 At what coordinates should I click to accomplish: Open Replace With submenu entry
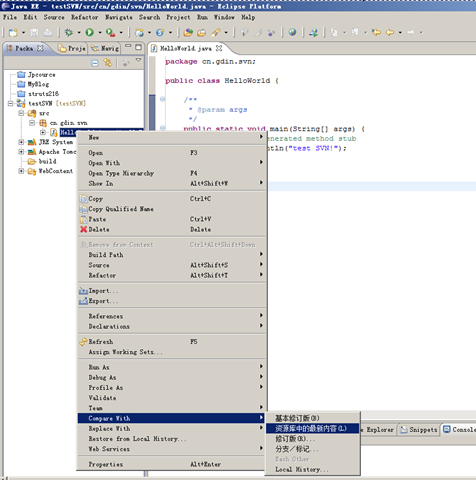[x=172, y=429]
